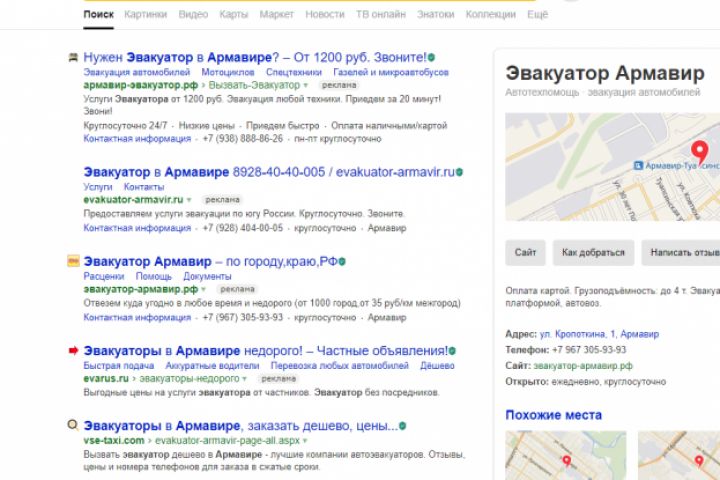Viewport: 720px width, 480px height.
Task: Select the 'Поиск' tab
Action: coord(98,15)
